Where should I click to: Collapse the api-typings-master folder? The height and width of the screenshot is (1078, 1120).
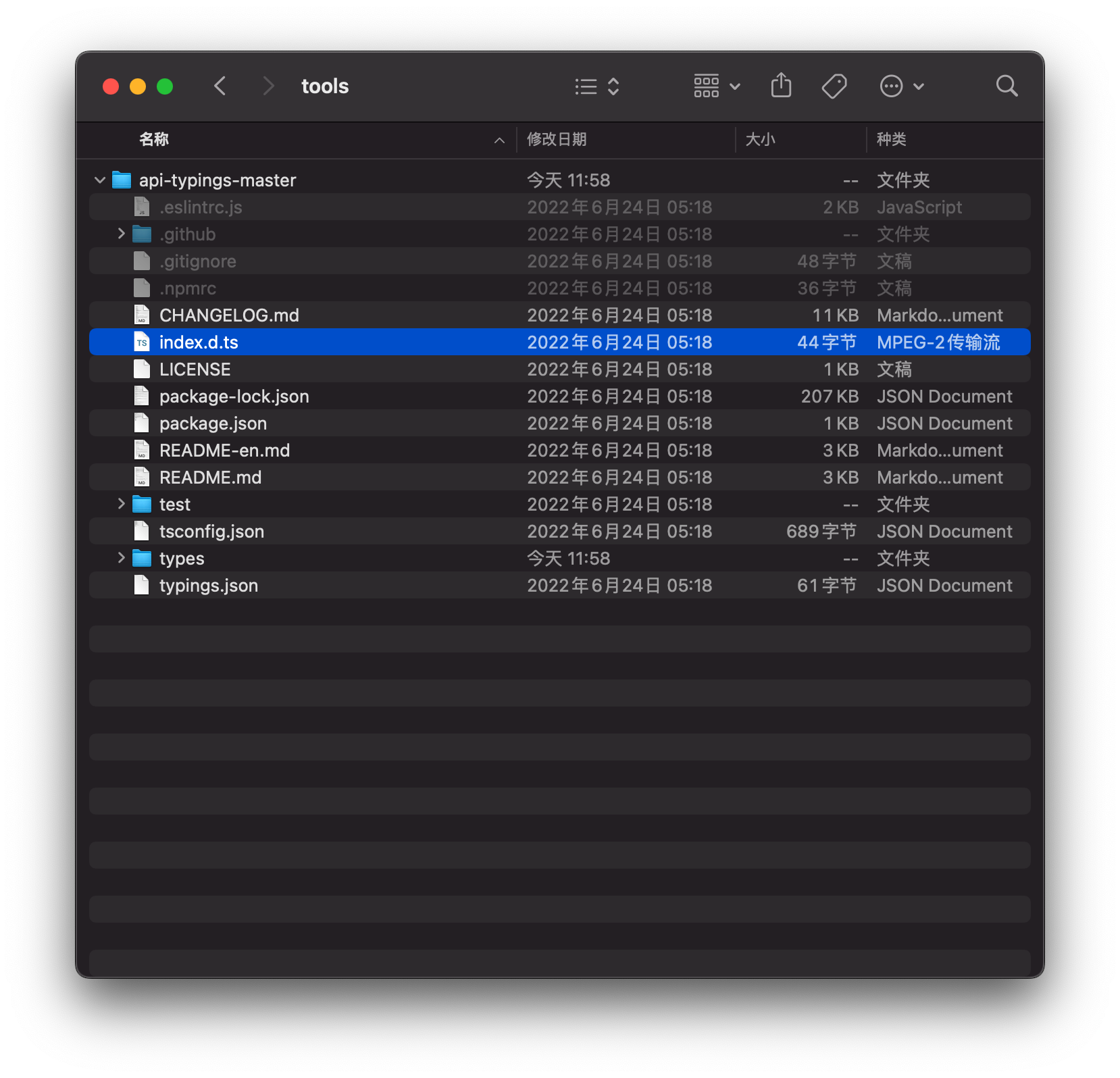(x=100, y=180)
